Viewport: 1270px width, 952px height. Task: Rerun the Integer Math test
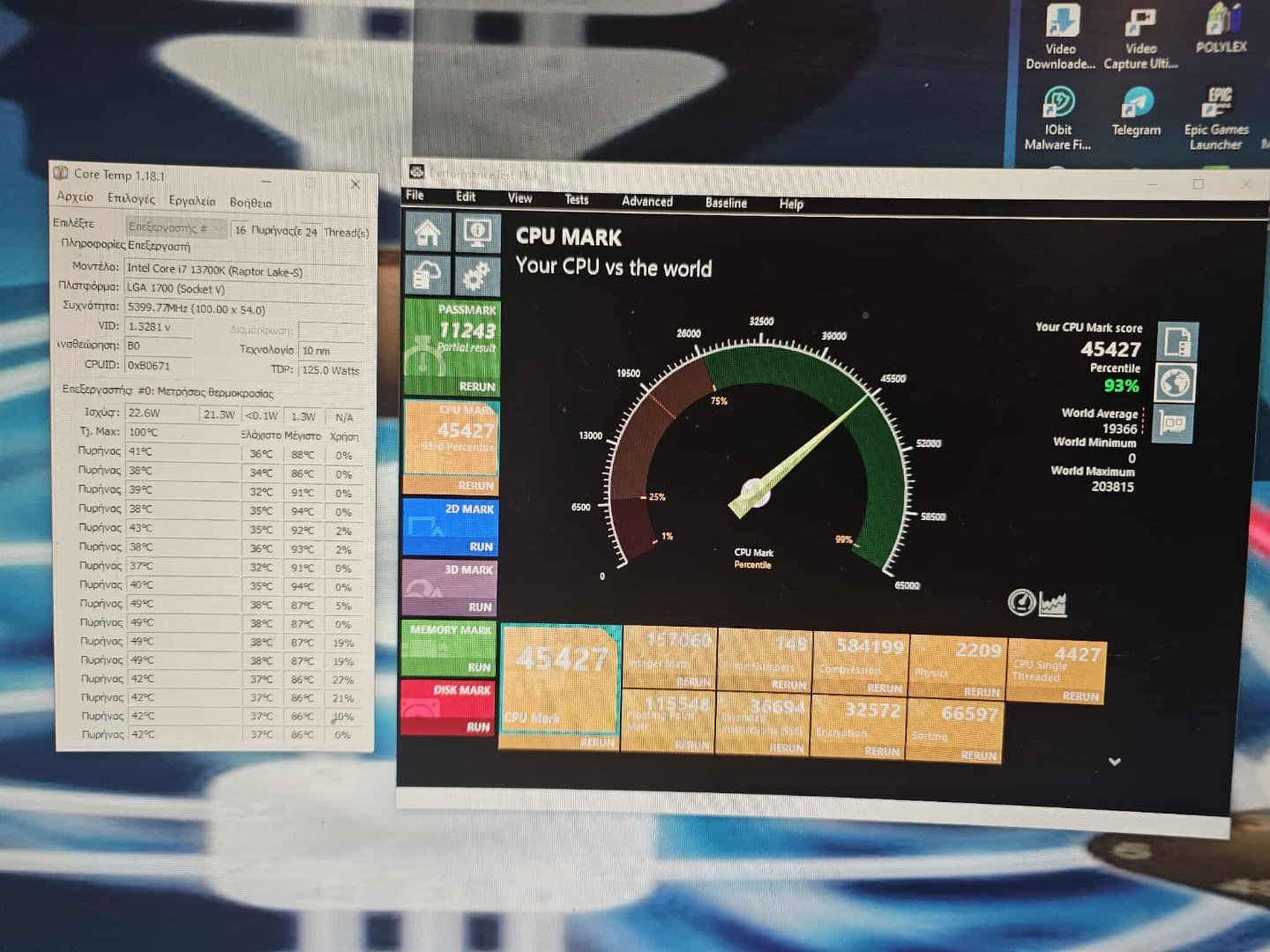coord(693,682)
